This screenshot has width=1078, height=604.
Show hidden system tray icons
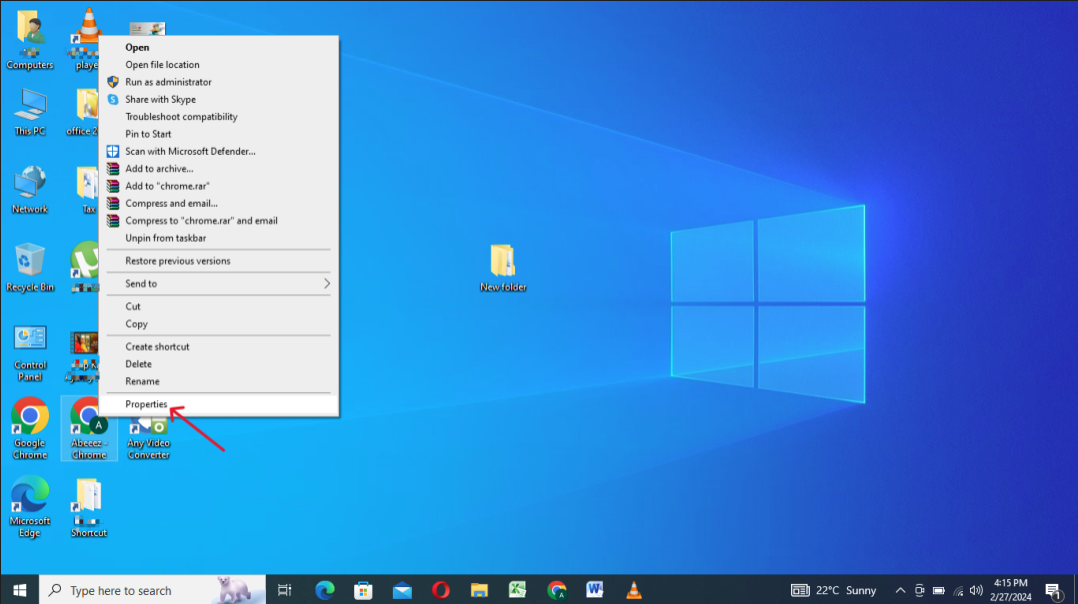[900, 590]
